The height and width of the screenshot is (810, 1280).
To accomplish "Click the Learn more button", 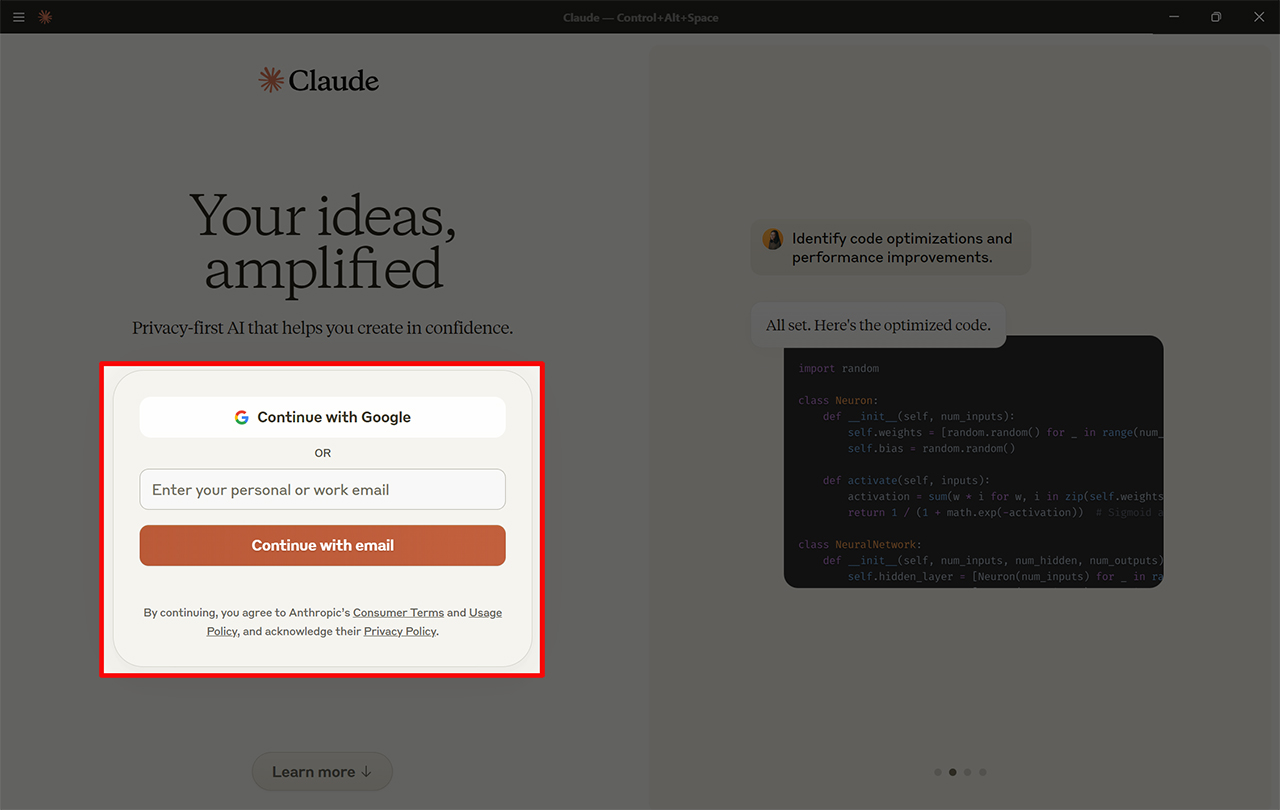I will tap(322, 772).
